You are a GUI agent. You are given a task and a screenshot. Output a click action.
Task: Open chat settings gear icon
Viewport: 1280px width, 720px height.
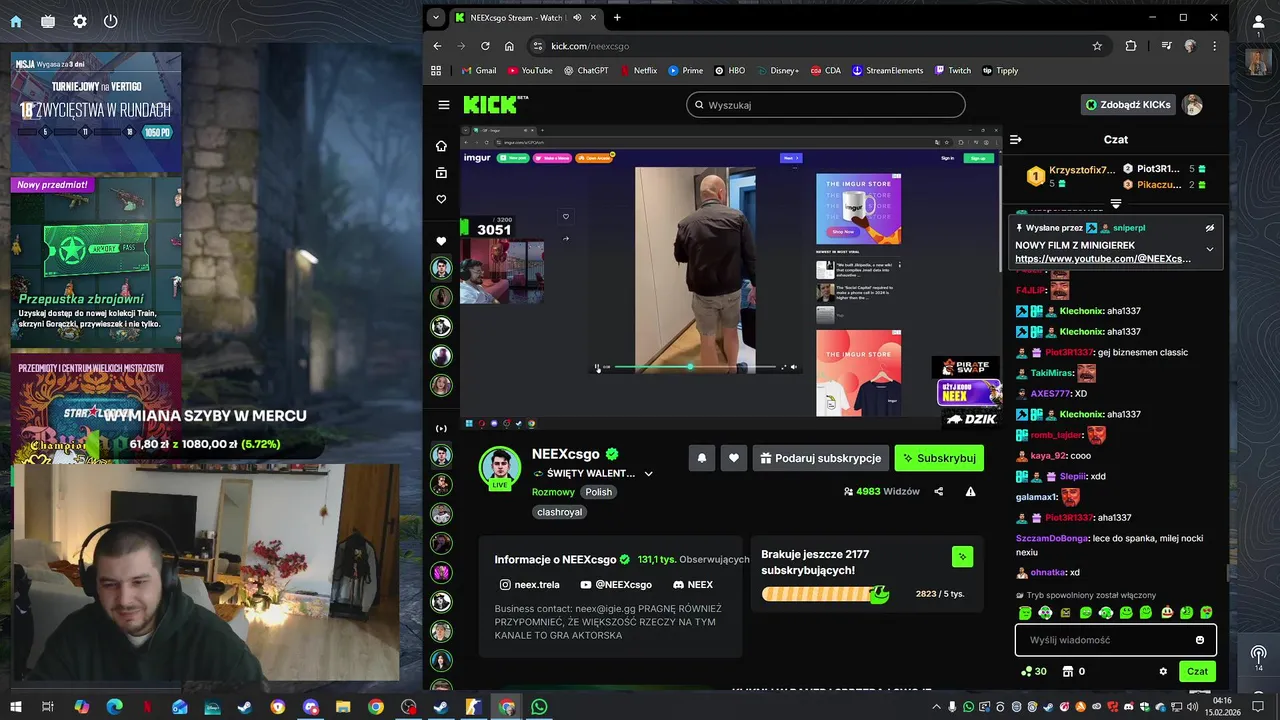[x=1163, y=671]
